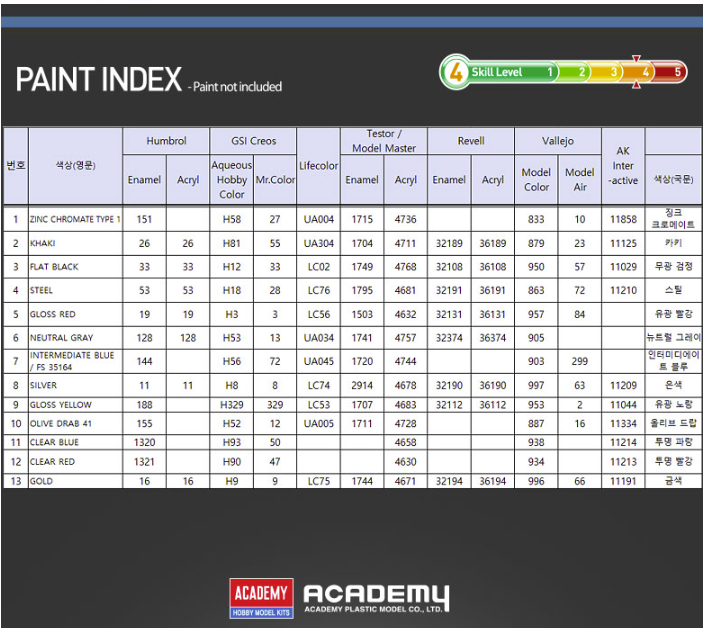
Task: Click the 11858 AK Interactive code cell
Action: click(x=623, y=219)
